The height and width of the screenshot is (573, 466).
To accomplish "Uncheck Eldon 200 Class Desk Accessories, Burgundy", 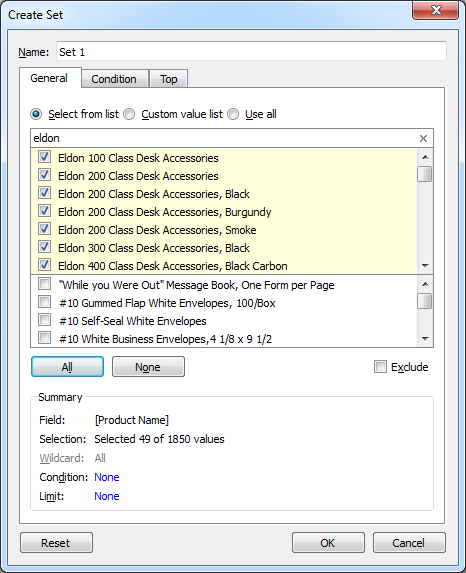I will point(45,211).
